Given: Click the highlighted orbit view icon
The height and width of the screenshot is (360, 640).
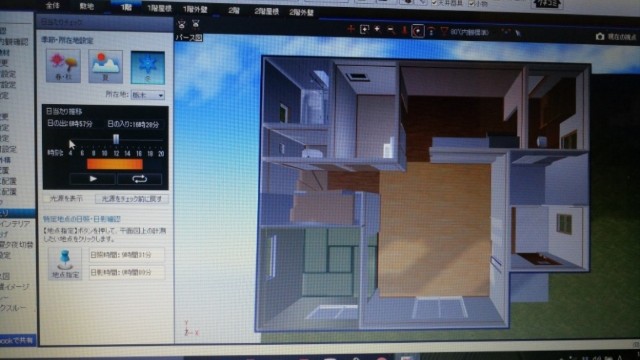Looking at the screenshot, I should pyautogui.click(x=418, y=31).
